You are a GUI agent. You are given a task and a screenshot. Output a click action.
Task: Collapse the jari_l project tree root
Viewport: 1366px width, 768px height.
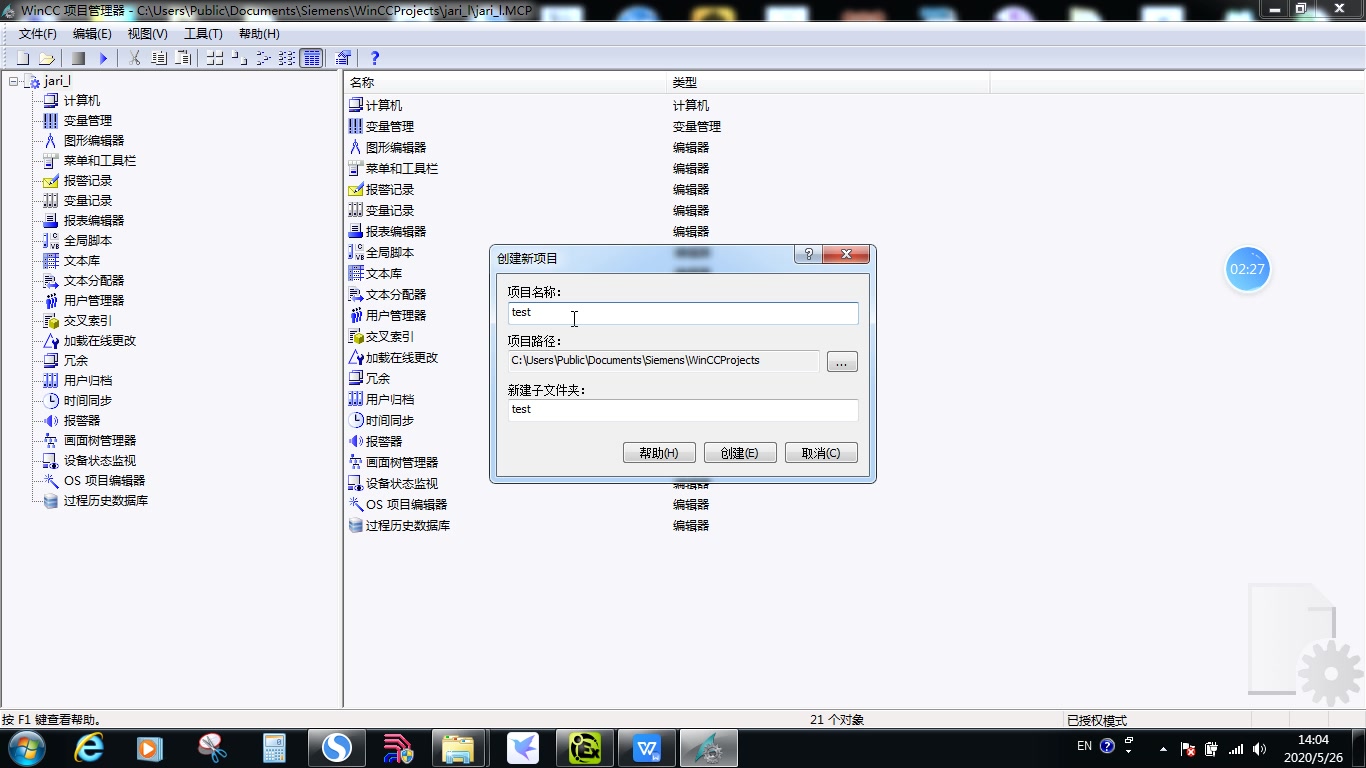click(x=12, y=80)
